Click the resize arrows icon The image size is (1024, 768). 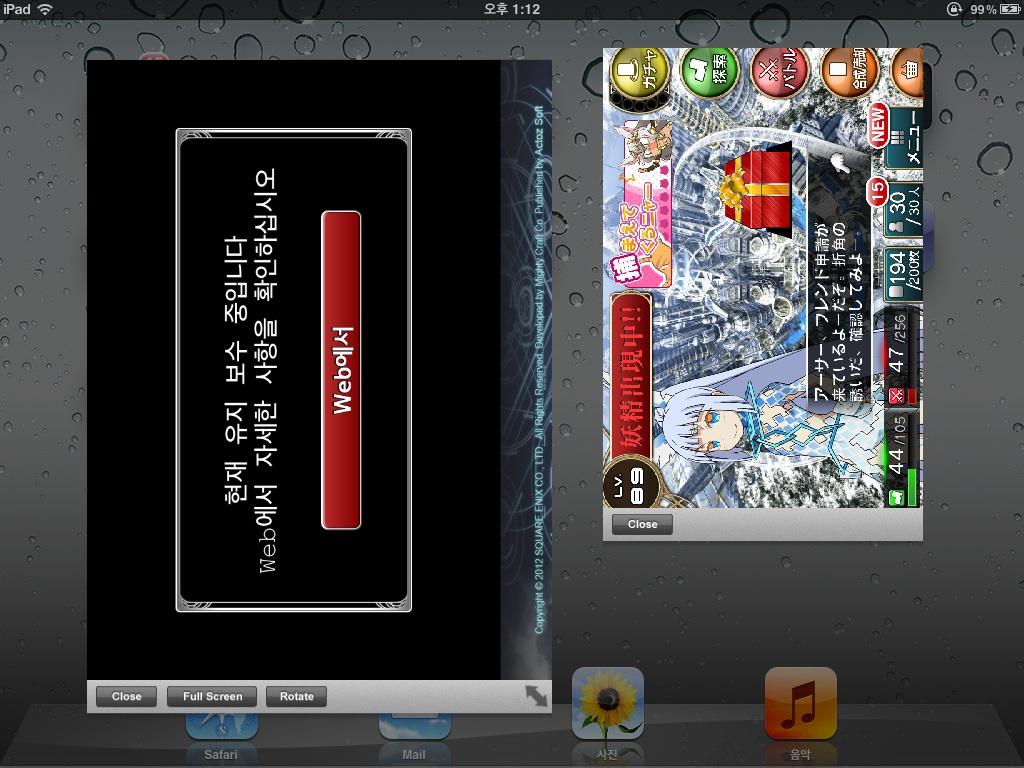pyautogui.click(x=536, y=696)
